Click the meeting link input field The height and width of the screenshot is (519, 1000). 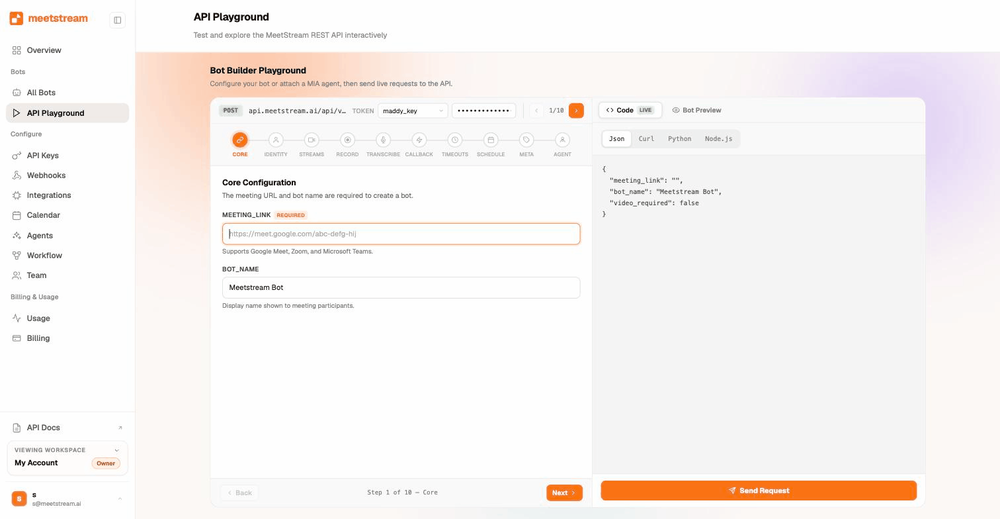(401, 234)
